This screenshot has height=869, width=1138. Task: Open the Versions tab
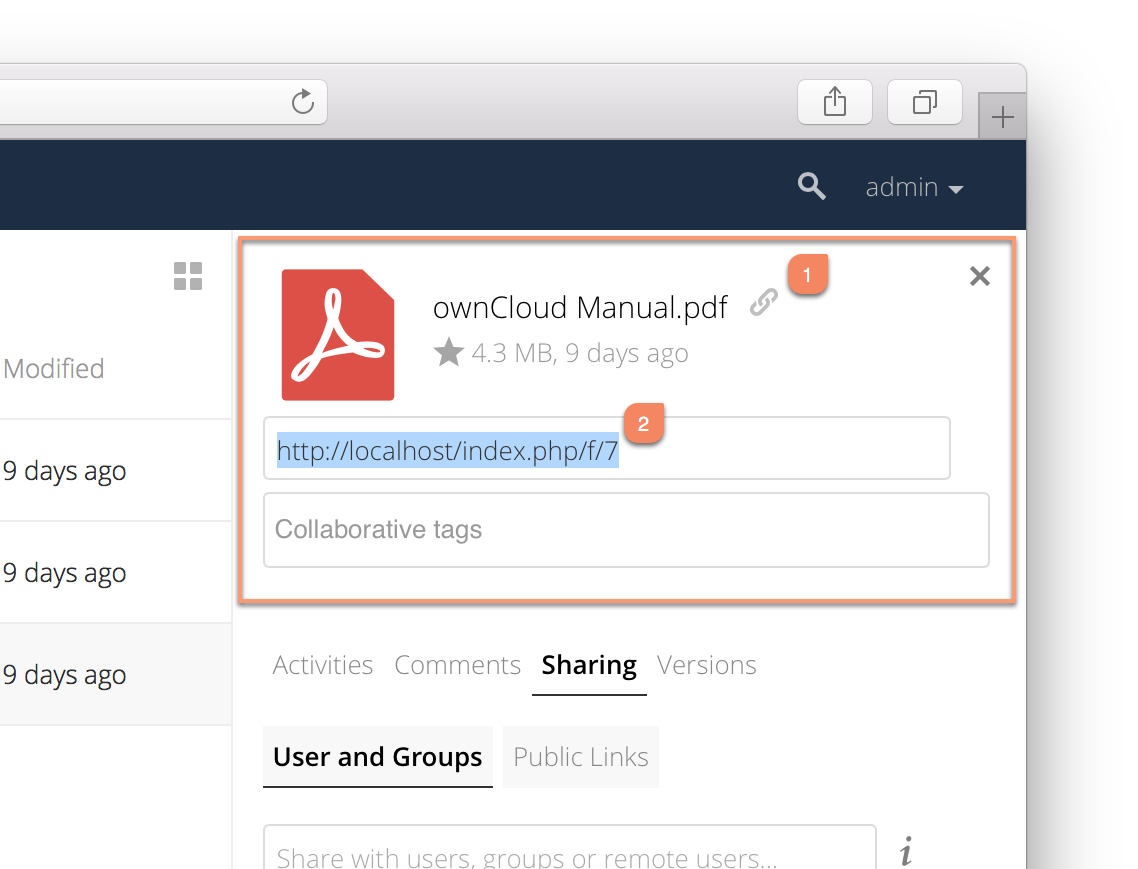[706, 664]
